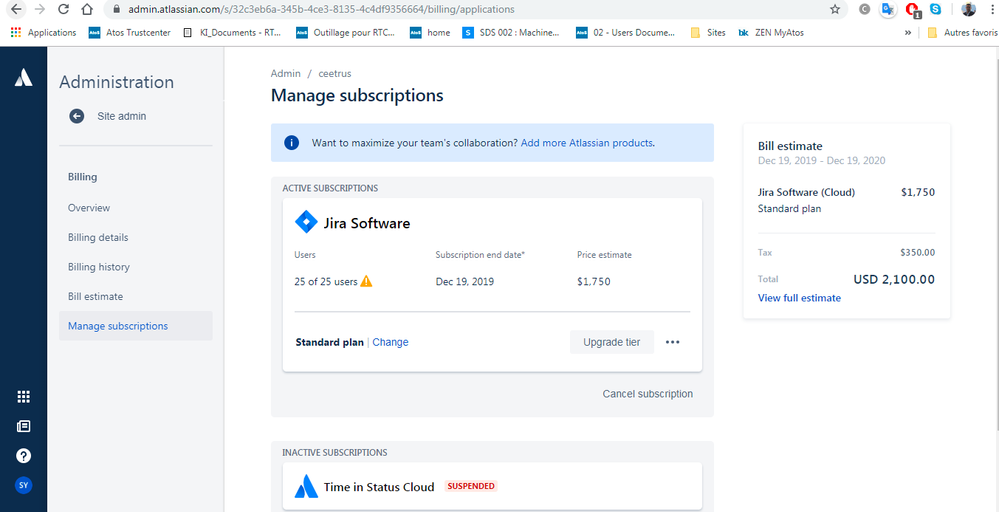Click the Jira Software diamond logo
The width and height of the screenshot is (999, 512).
[x=306, y=223]
